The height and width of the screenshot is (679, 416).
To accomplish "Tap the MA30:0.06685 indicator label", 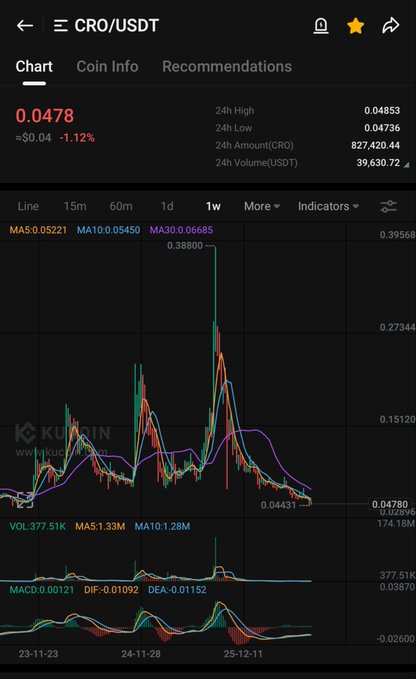I will click(x=181, y=230).
